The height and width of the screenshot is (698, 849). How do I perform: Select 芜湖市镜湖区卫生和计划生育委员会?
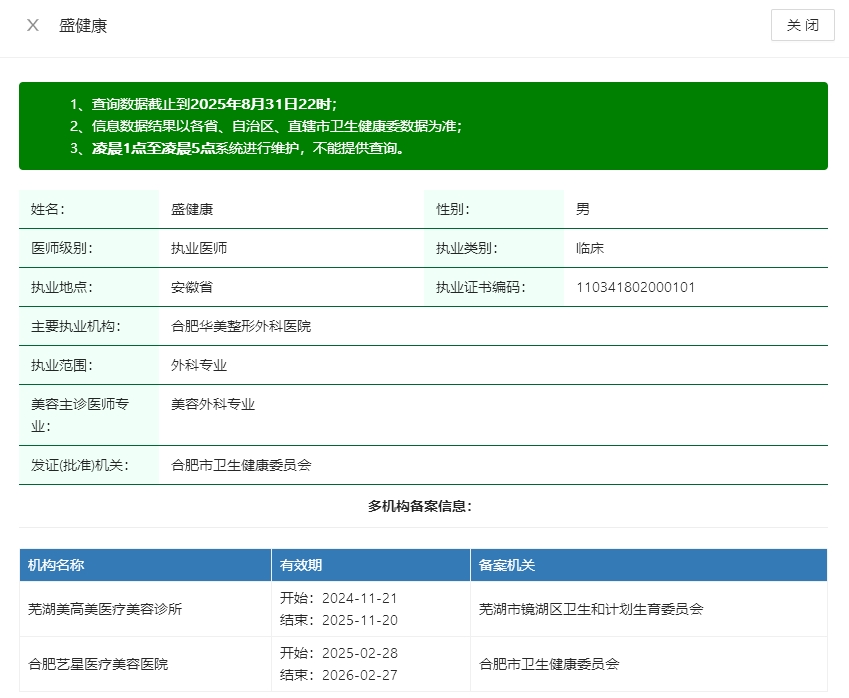click(591, 609)
